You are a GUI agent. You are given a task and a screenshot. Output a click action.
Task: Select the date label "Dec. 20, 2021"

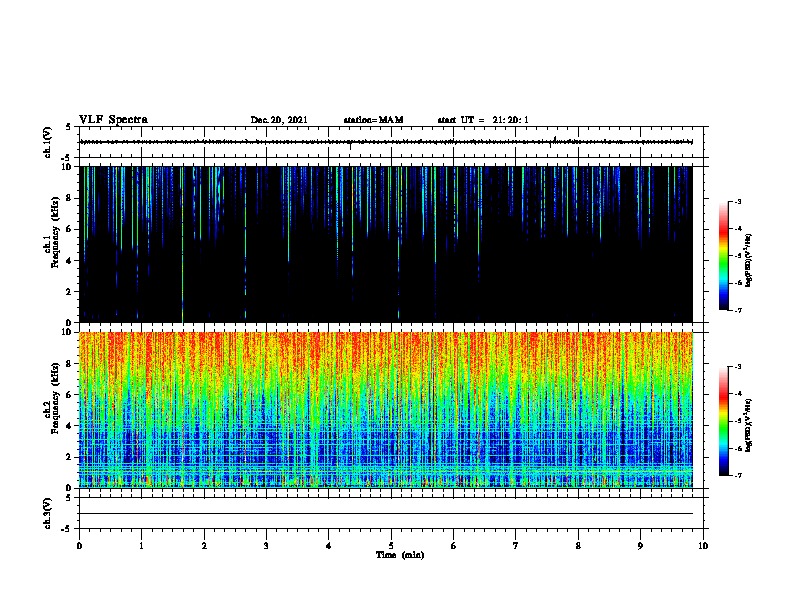pyautogui.click(x=279, y=120)
